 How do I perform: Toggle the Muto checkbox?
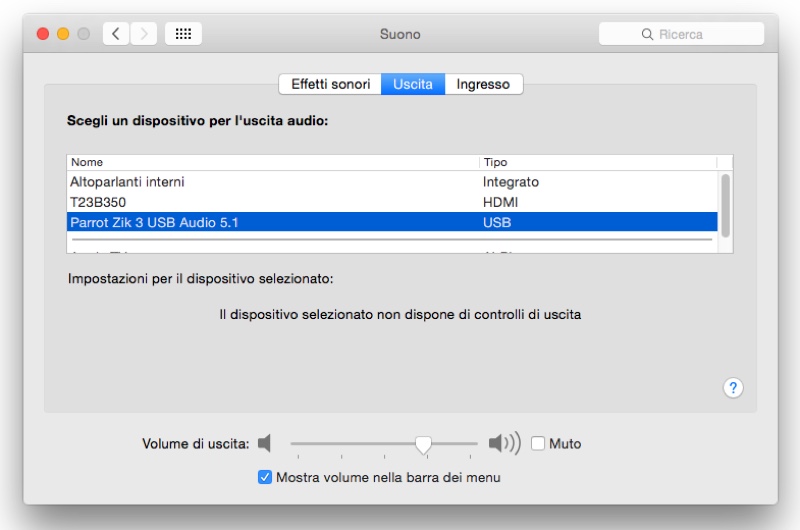538,443
